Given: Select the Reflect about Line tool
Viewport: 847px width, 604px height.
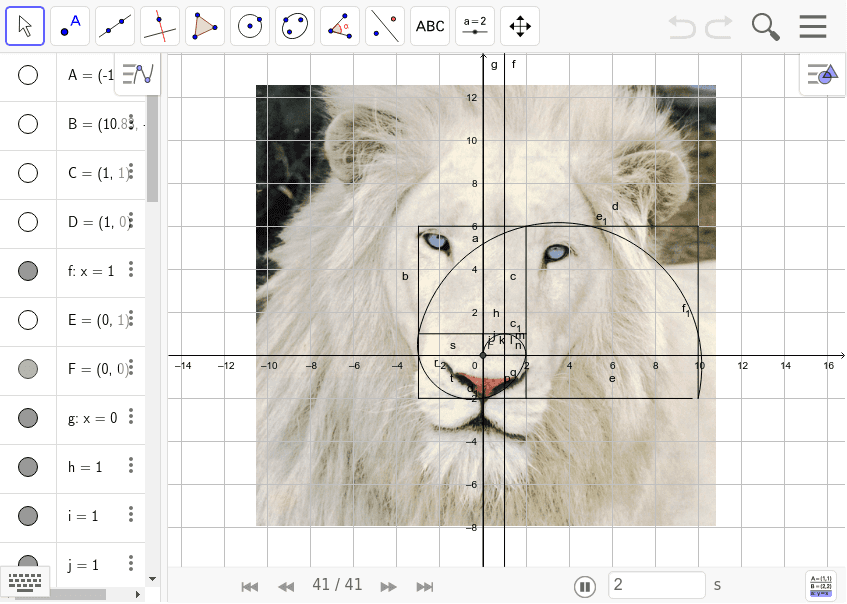Looking at the screenshot, I should [x=385, y=26].
